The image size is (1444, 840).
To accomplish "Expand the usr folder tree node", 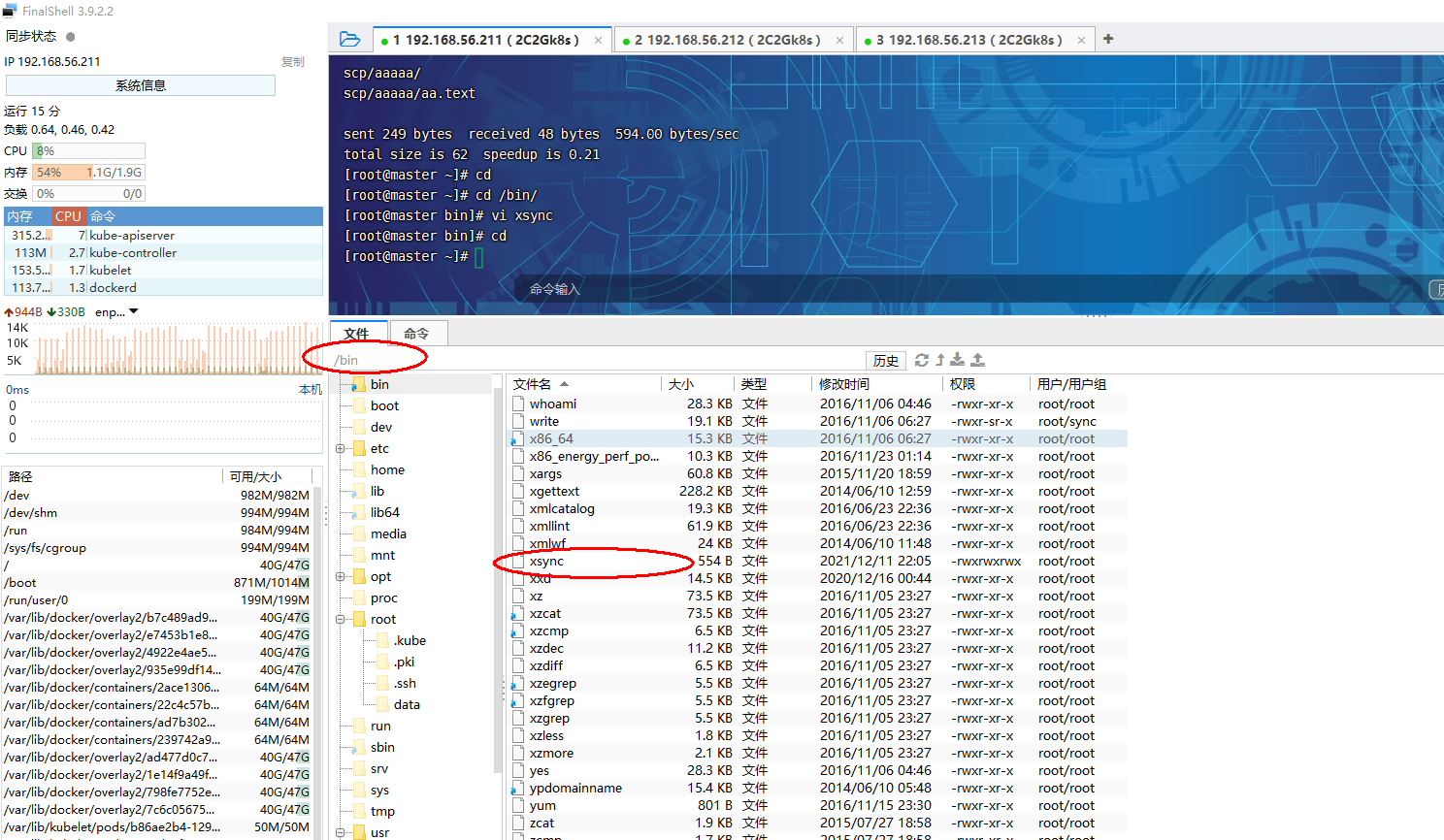I will [341, 832].
